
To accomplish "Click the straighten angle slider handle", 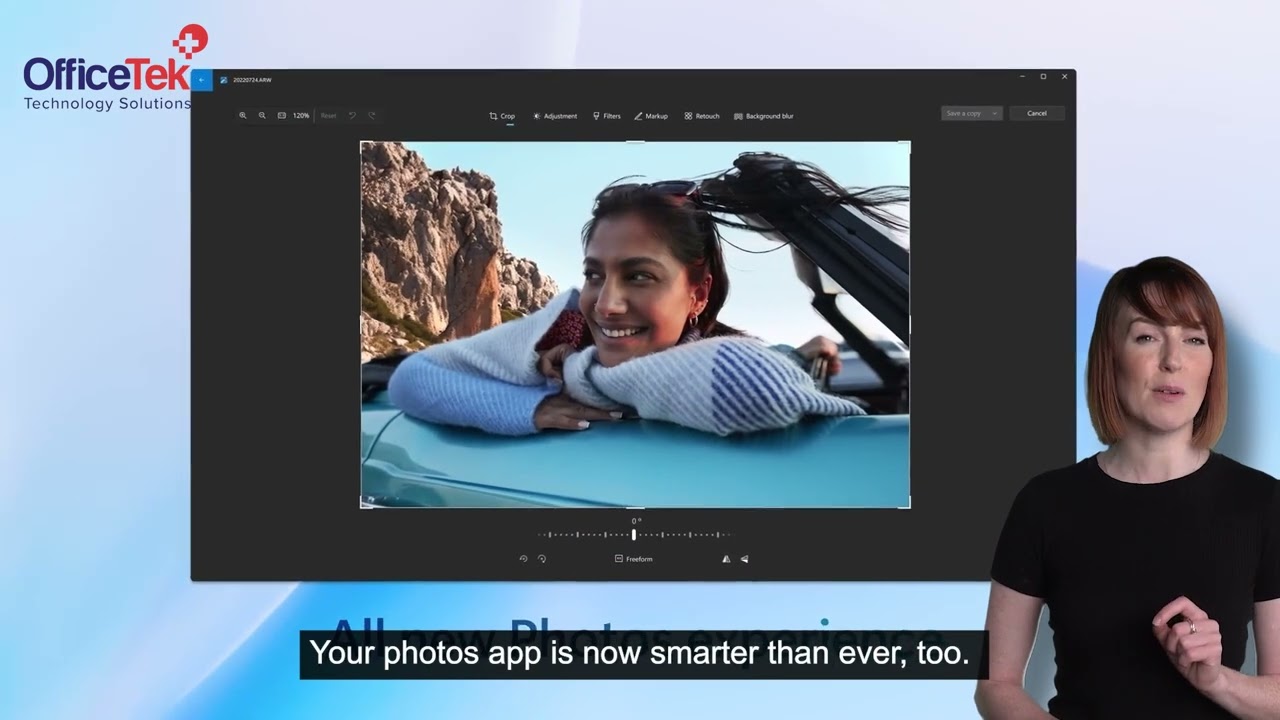I will [x=634, y=535].
